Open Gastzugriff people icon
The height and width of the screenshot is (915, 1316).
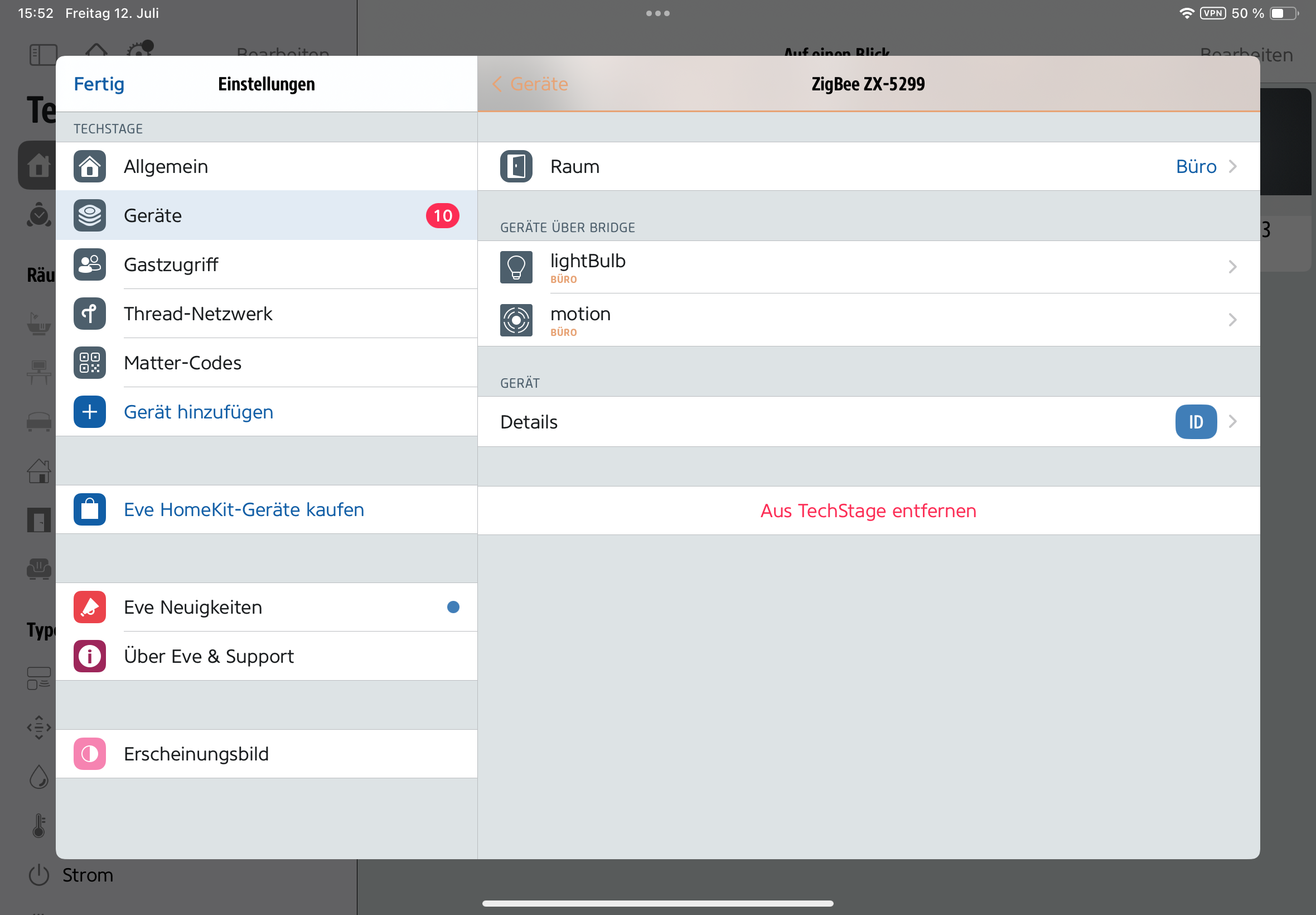[89, 264]
